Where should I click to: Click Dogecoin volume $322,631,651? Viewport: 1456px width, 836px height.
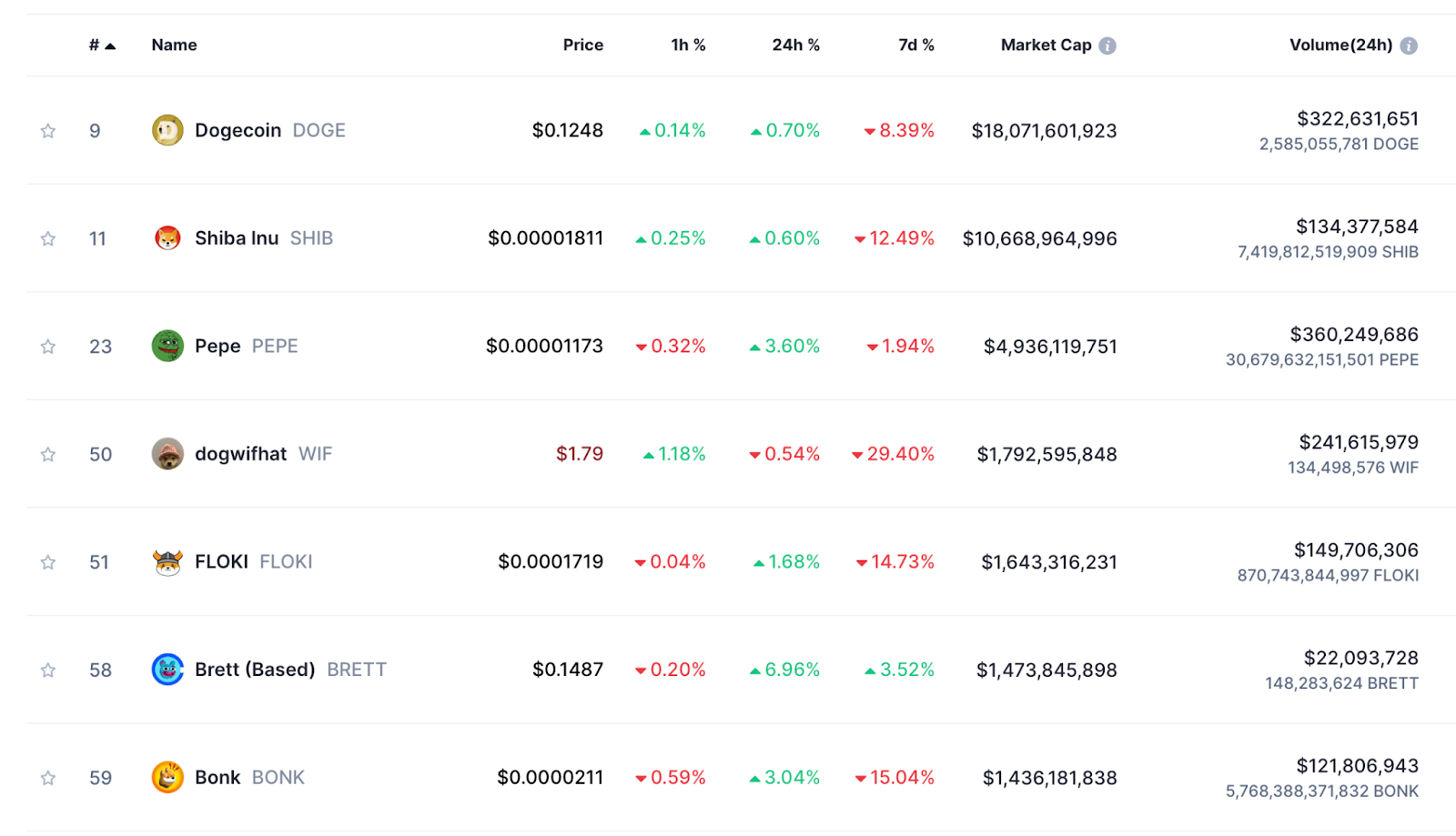tap(1358, 119)
